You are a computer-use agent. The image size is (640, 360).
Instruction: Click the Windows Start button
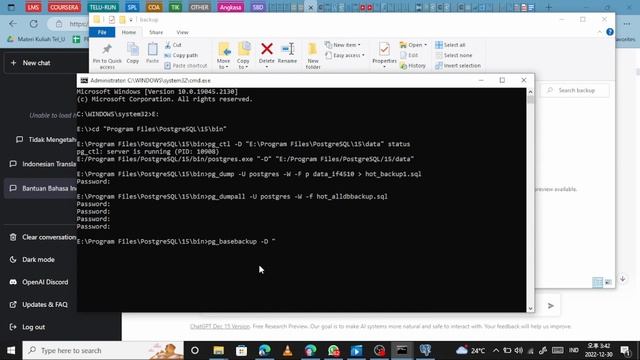coord(11,350)
